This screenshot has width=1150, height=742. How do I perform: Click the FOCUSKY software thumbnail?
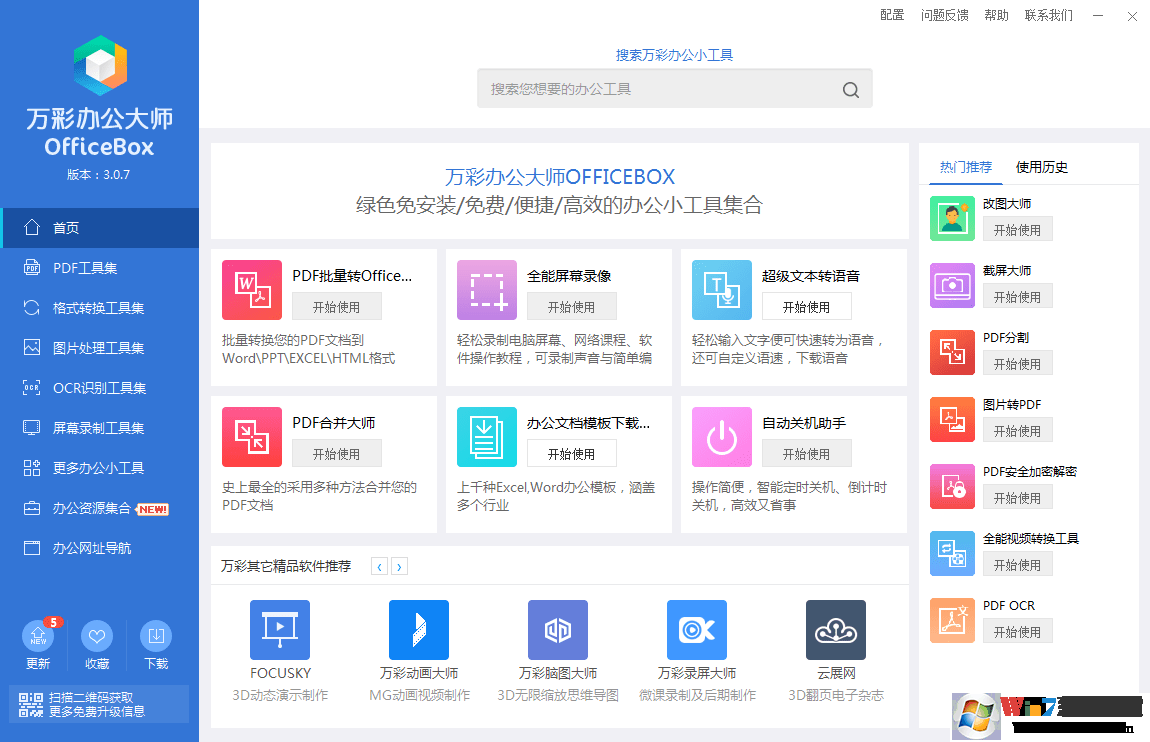coord(279,630)
